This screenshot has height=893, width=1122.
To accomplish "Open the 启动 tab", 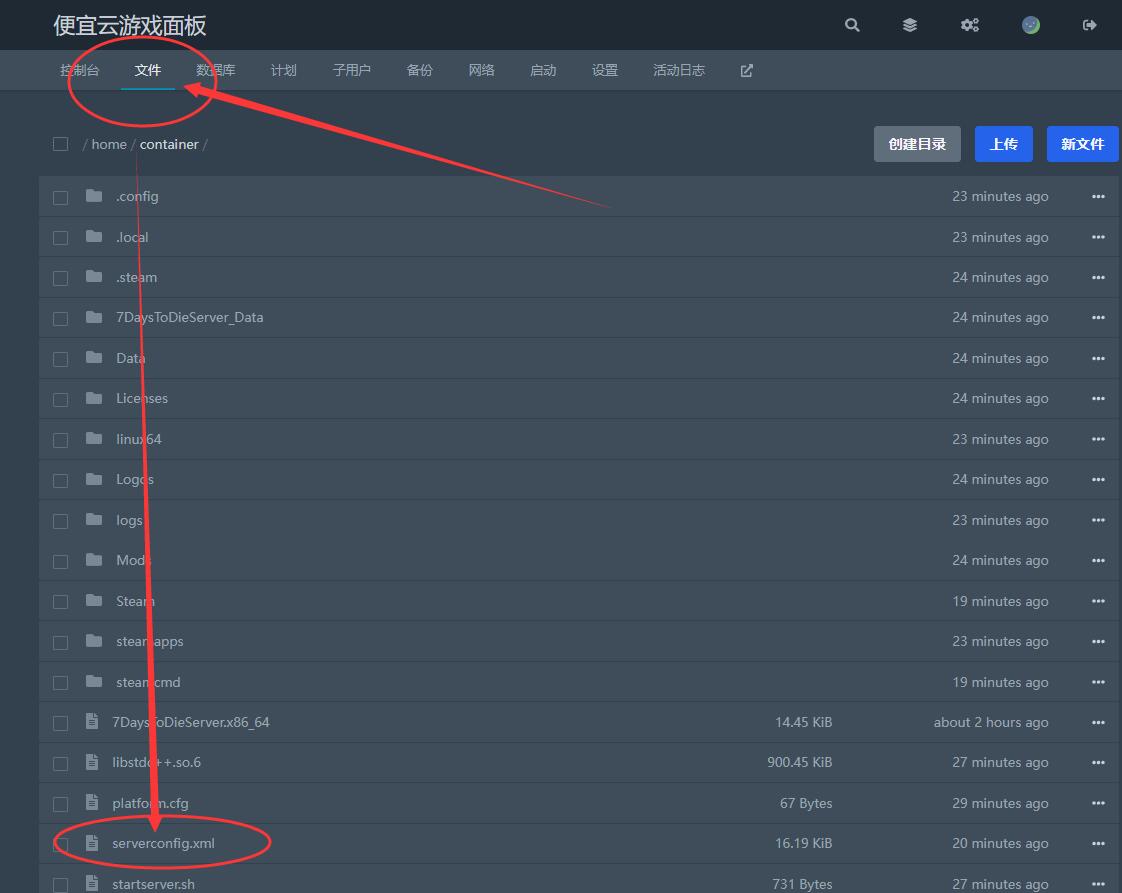I will coord(543,70).
